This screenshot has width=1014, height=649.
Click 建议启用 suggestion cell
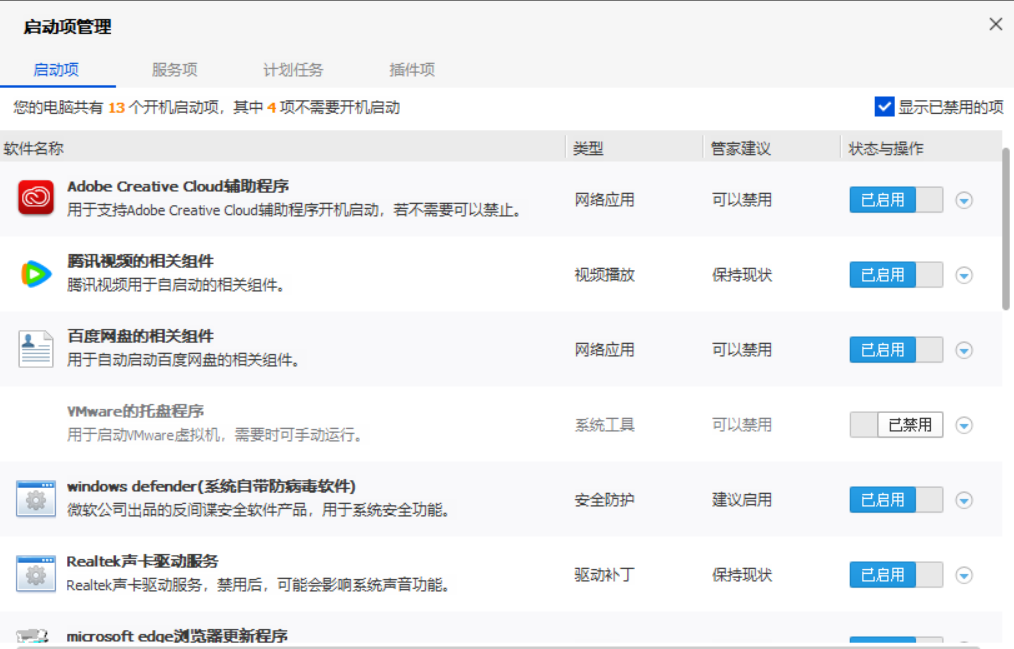tap(742, 500)
